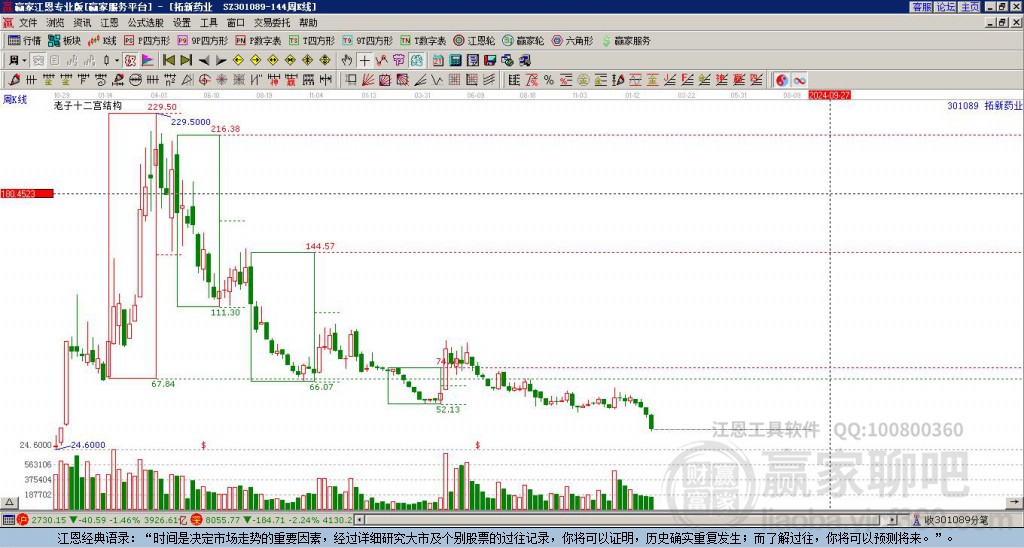
Task: Open the 帮助 menu
Action: coord(308,23)
